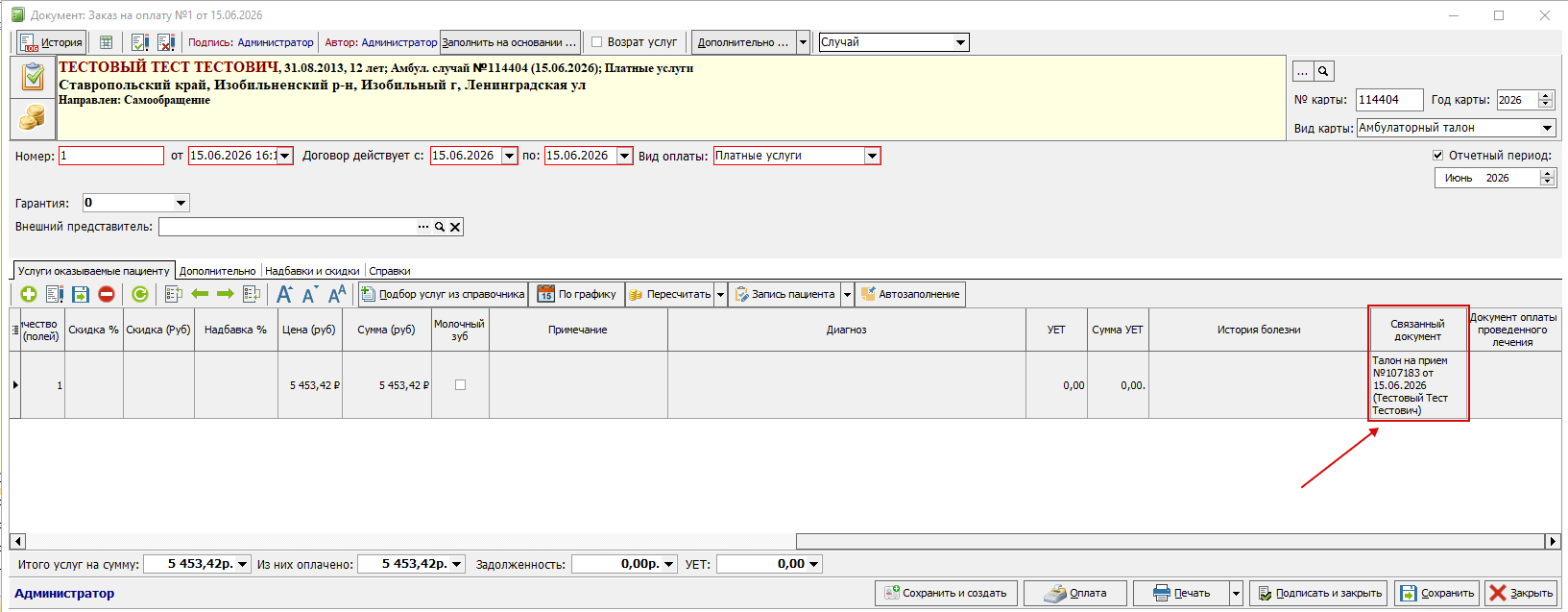
Task: Click the Июнь 2026 period spinner
Action: coord(1546,178)
